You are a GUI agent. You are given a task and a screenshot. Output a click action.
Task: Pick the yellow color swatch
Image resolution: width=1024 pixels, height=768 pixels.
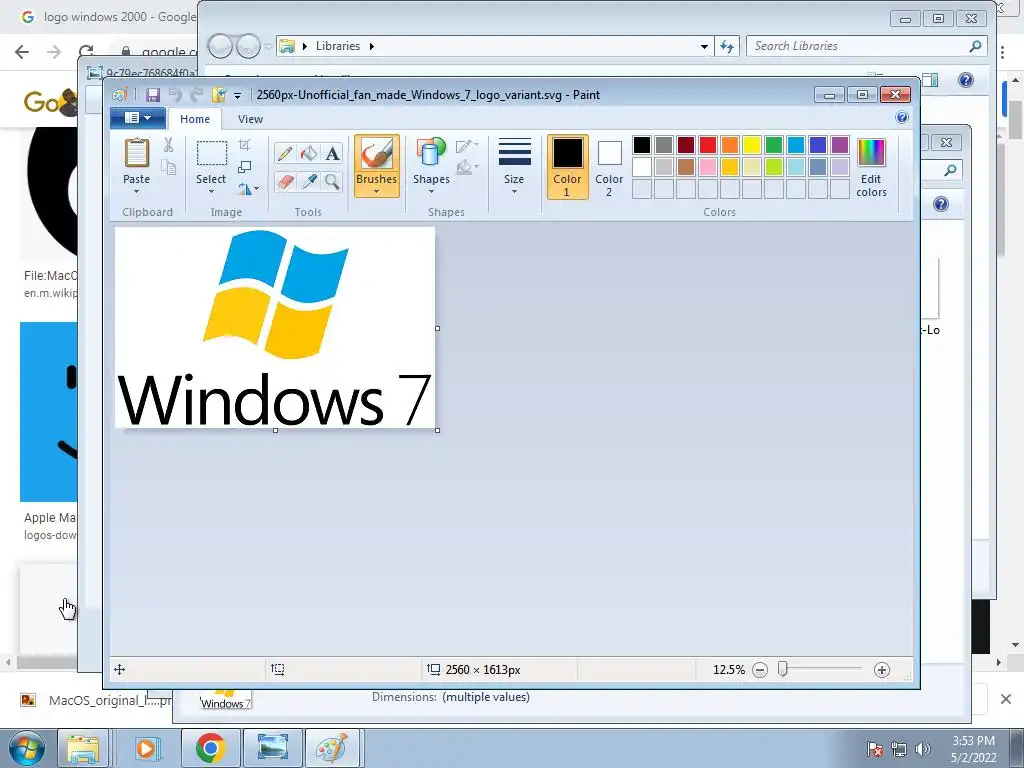[752, 145]
